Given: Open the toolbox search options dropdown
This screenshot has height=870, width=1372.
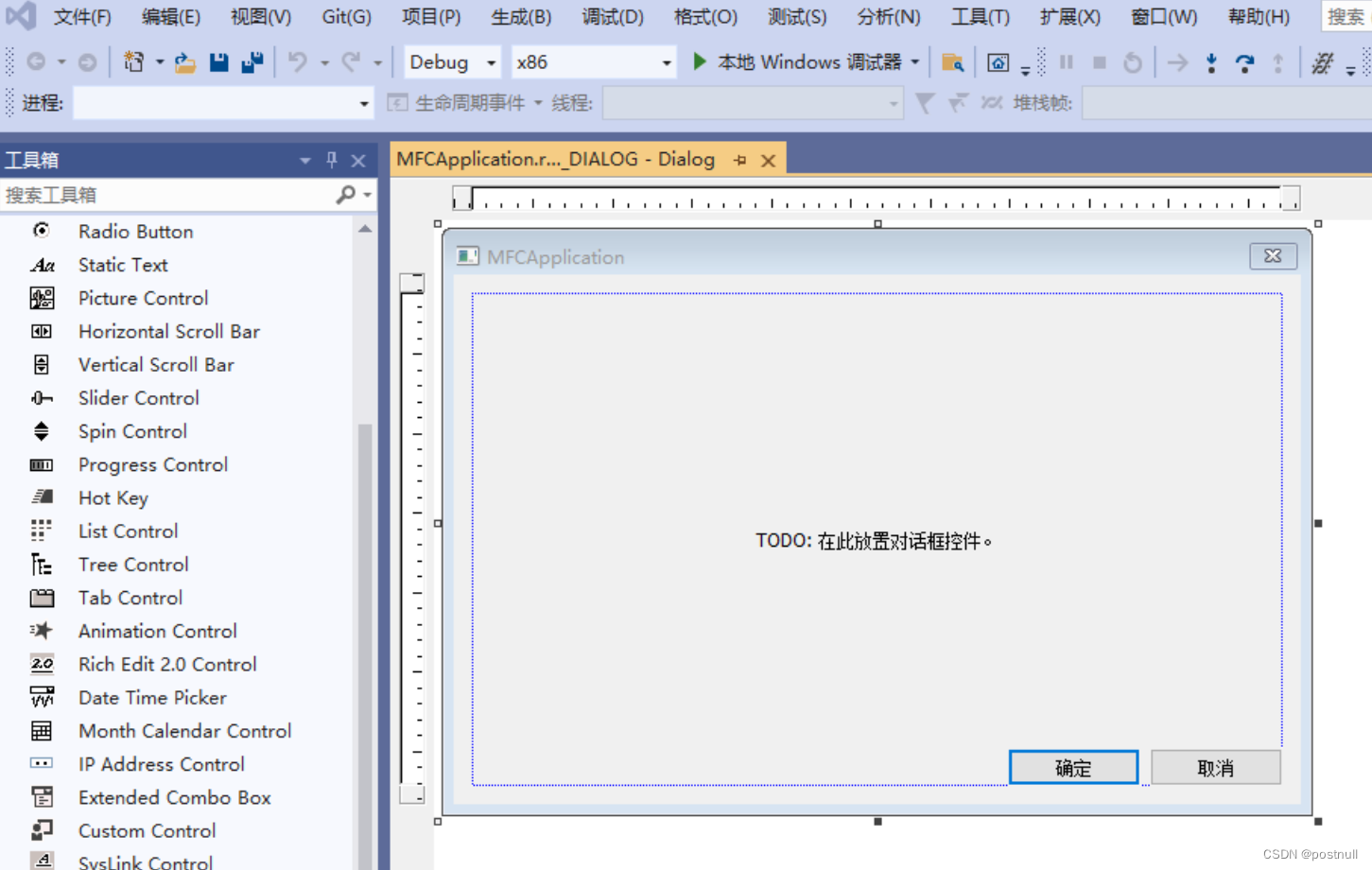Looking at the screenshot, I should point(368,195).
